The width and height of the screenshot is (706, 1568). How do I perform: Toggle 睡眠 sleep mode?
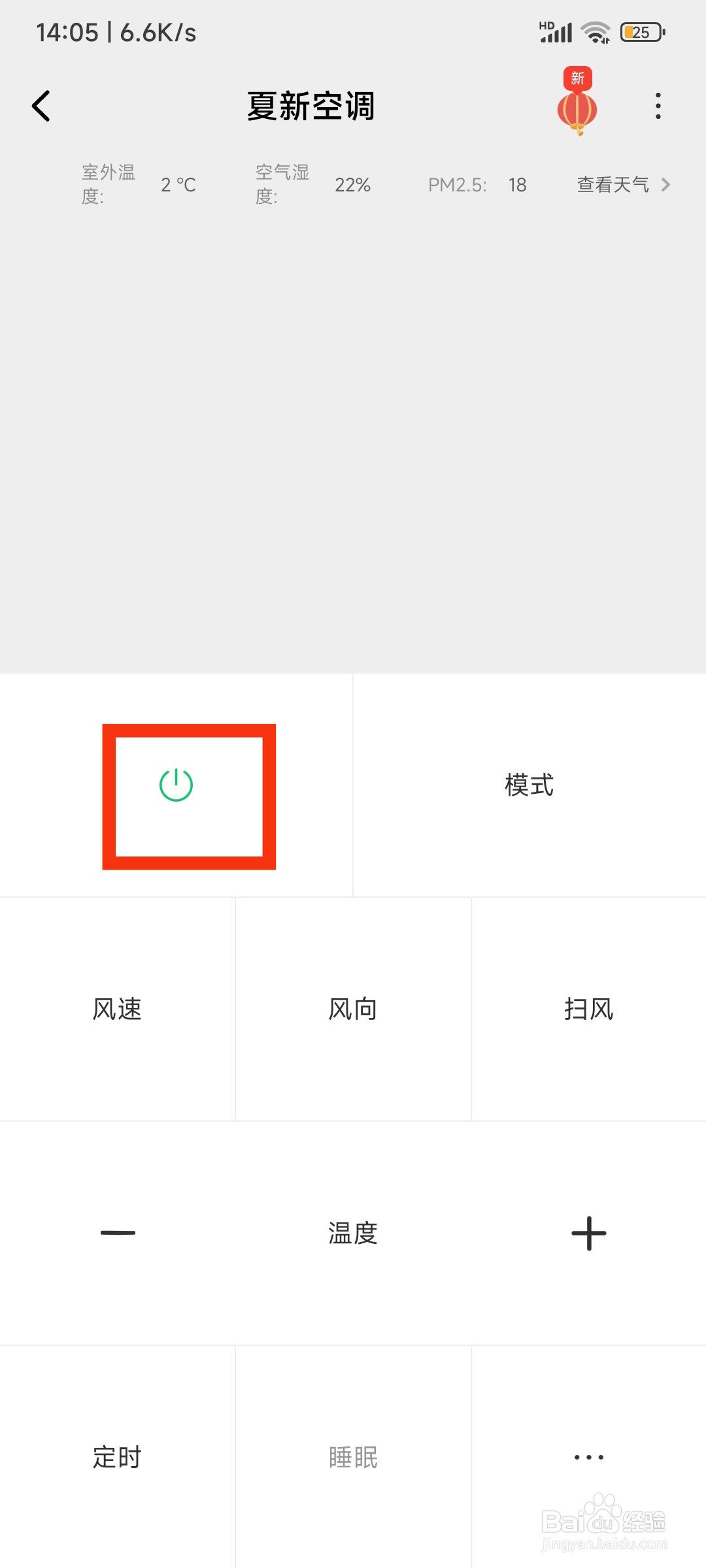353,1456
